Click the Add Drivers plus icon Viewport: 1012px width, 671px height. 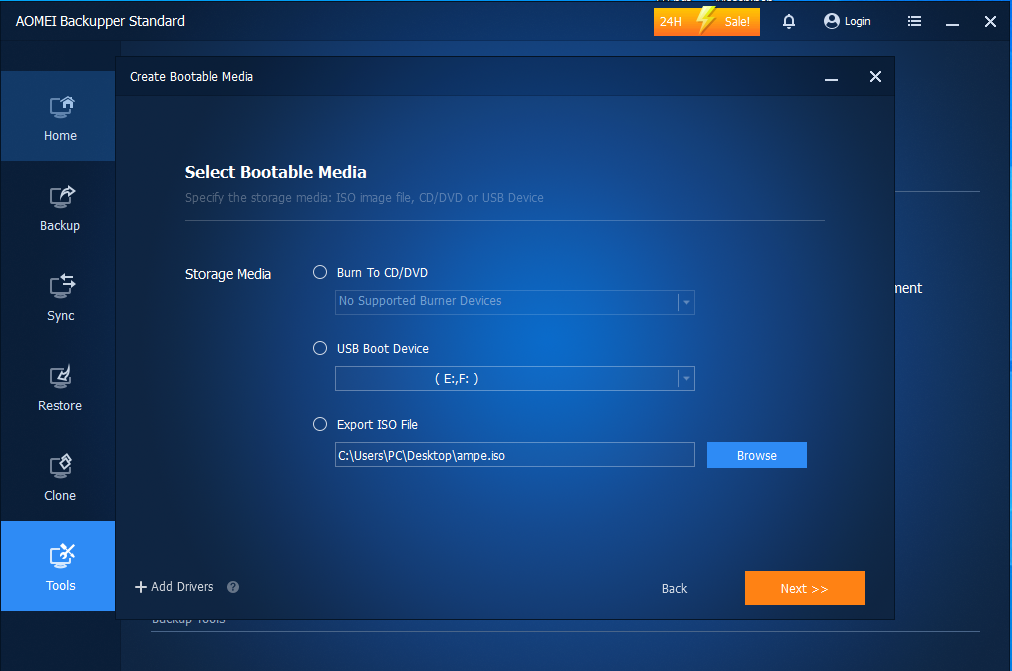141,587
